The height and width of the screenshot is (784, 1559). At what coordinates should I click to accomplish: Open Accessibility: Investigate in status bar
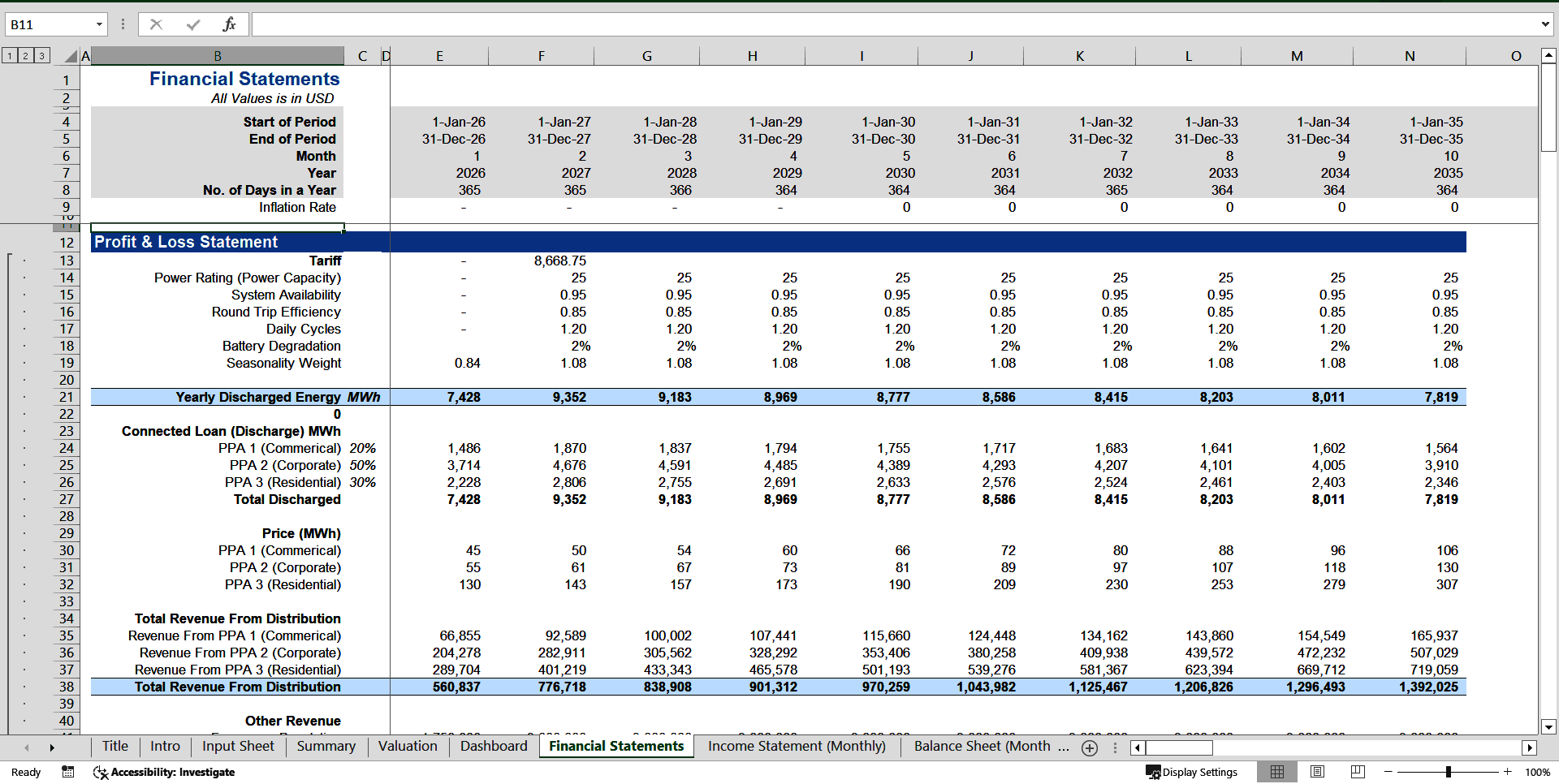click(x=165, y=772)
